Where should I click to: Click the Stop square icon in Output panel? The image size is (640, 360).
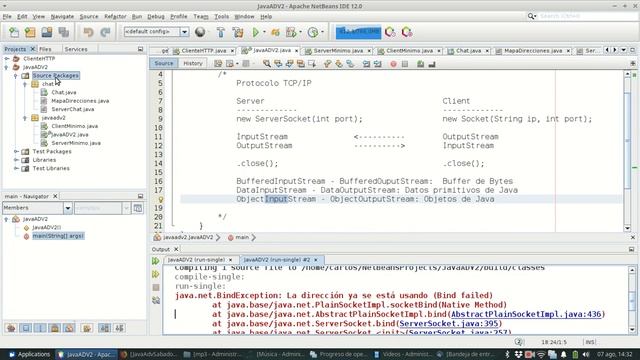click(156, 287)
